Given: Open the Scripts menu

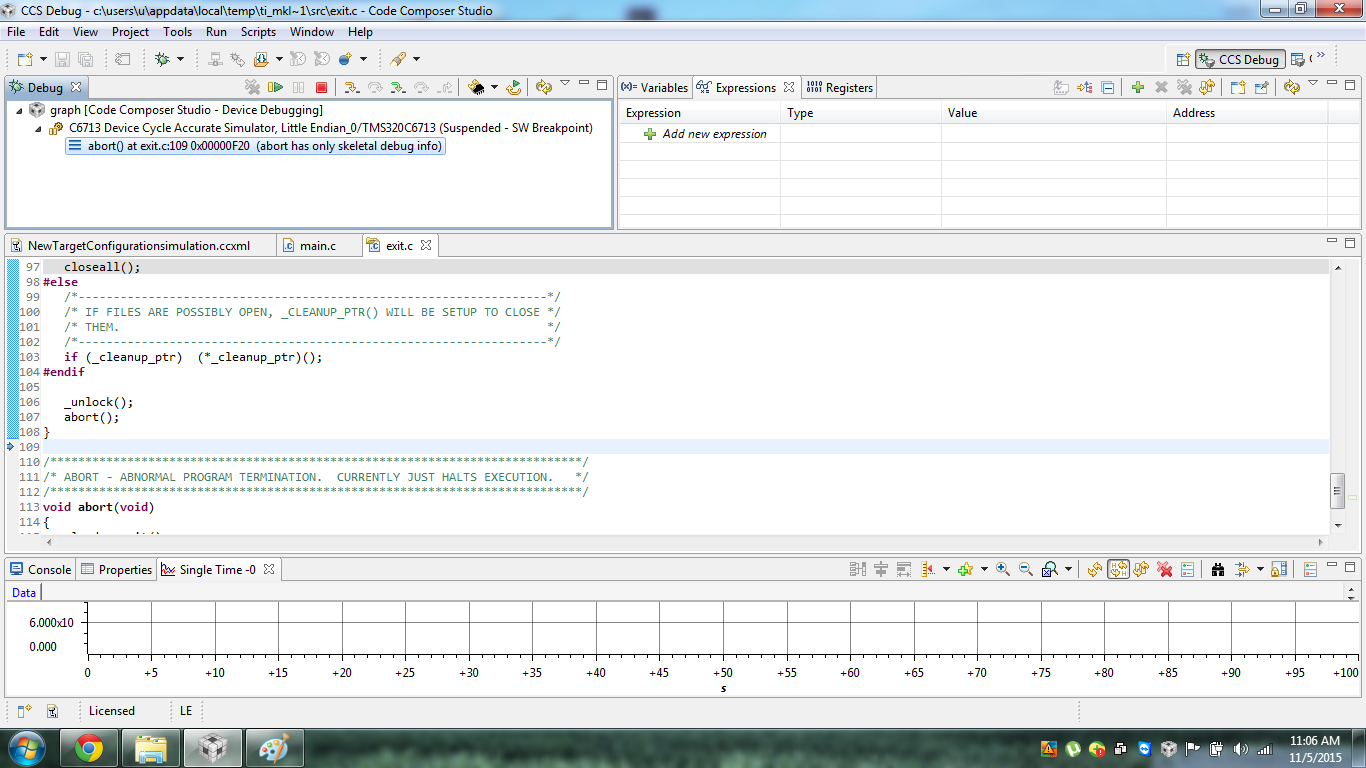Looking at the screenshot, I should coord(258,32).
